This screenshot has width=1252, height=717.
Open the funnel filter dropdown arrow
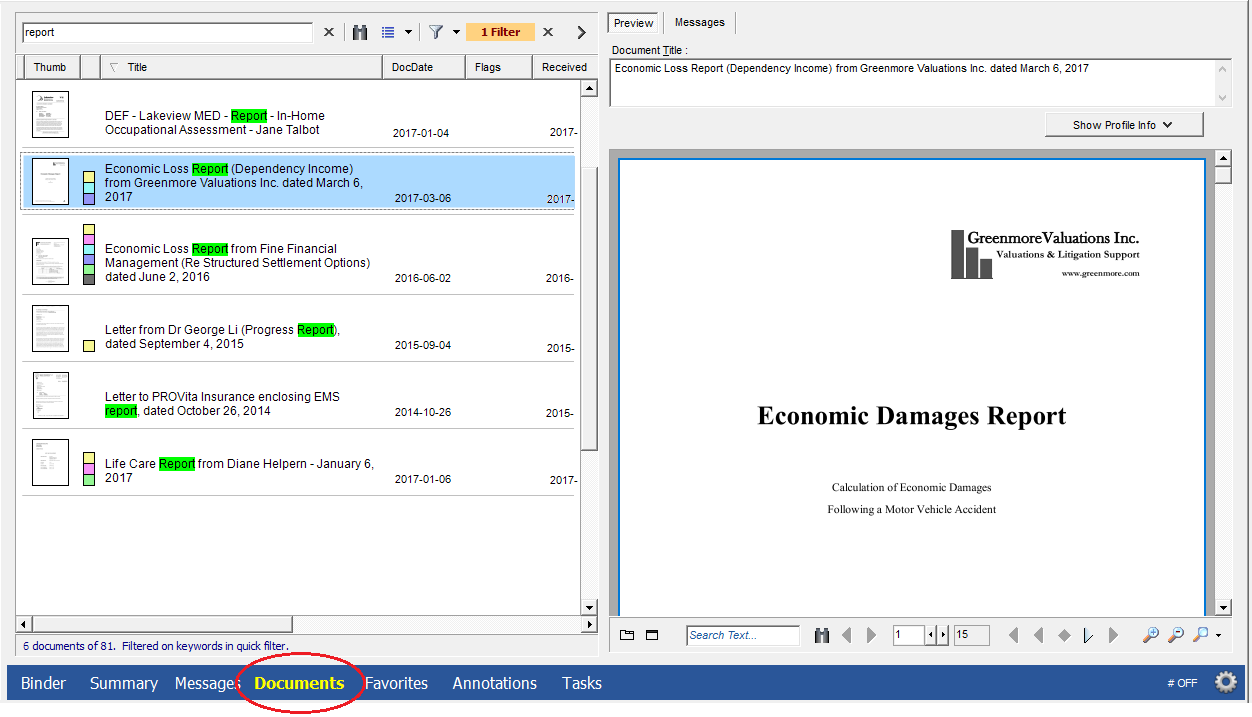(456, 32)
